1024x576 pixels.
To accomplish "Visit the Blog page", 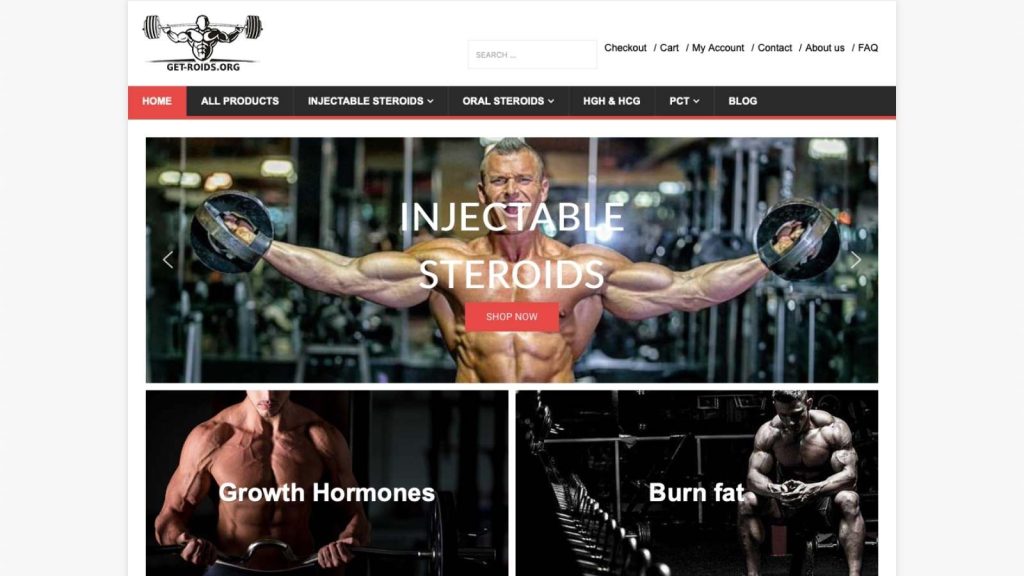I will point(743,101).
